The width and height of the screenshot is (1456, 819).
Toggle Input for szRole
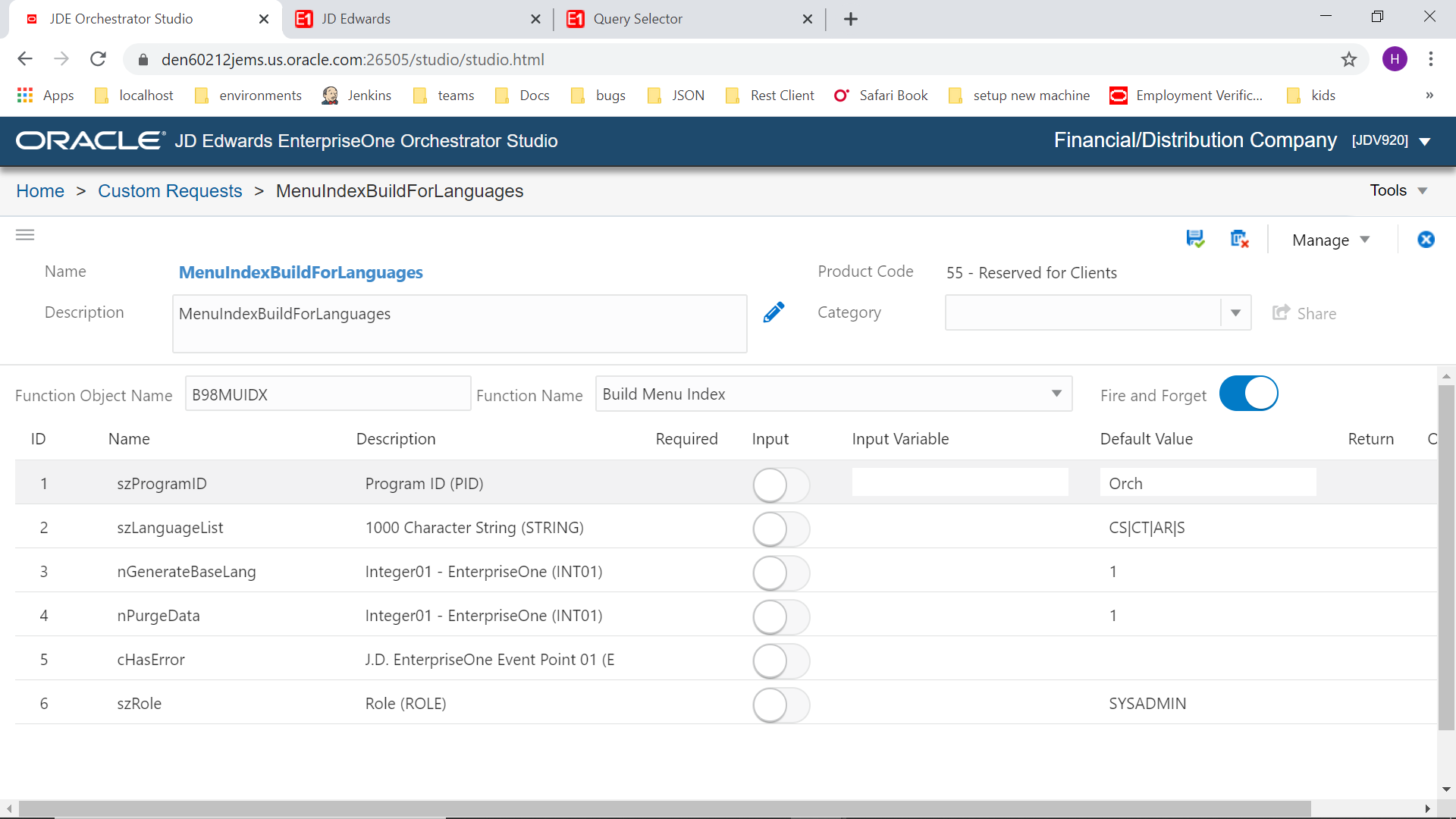[x=781, y=704]
